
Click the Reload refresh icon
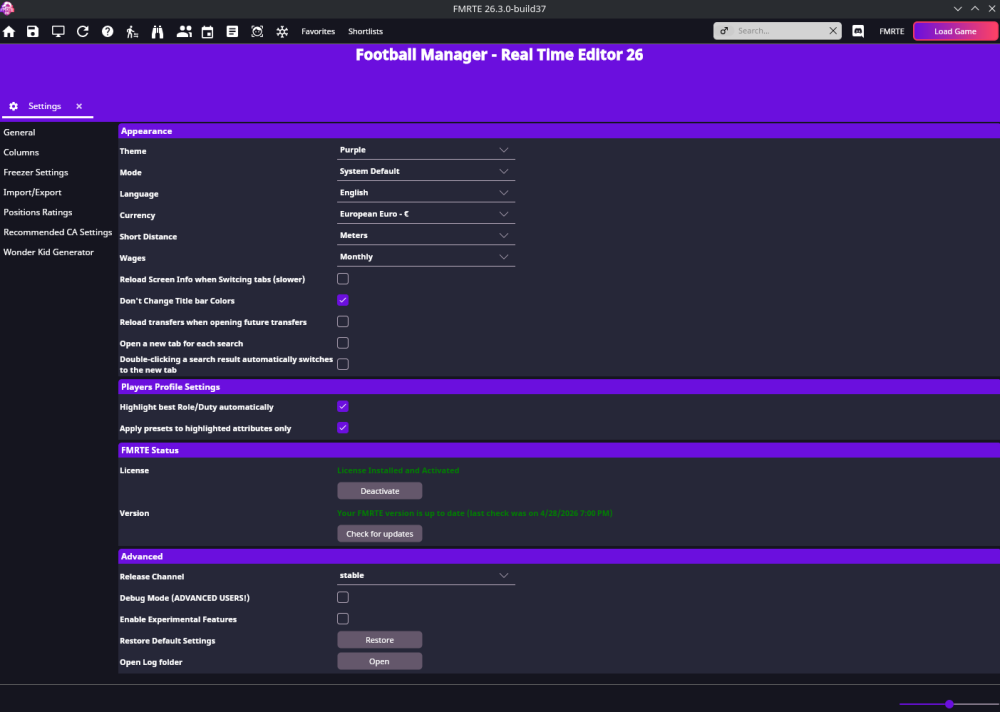click(x=83, y=31)
